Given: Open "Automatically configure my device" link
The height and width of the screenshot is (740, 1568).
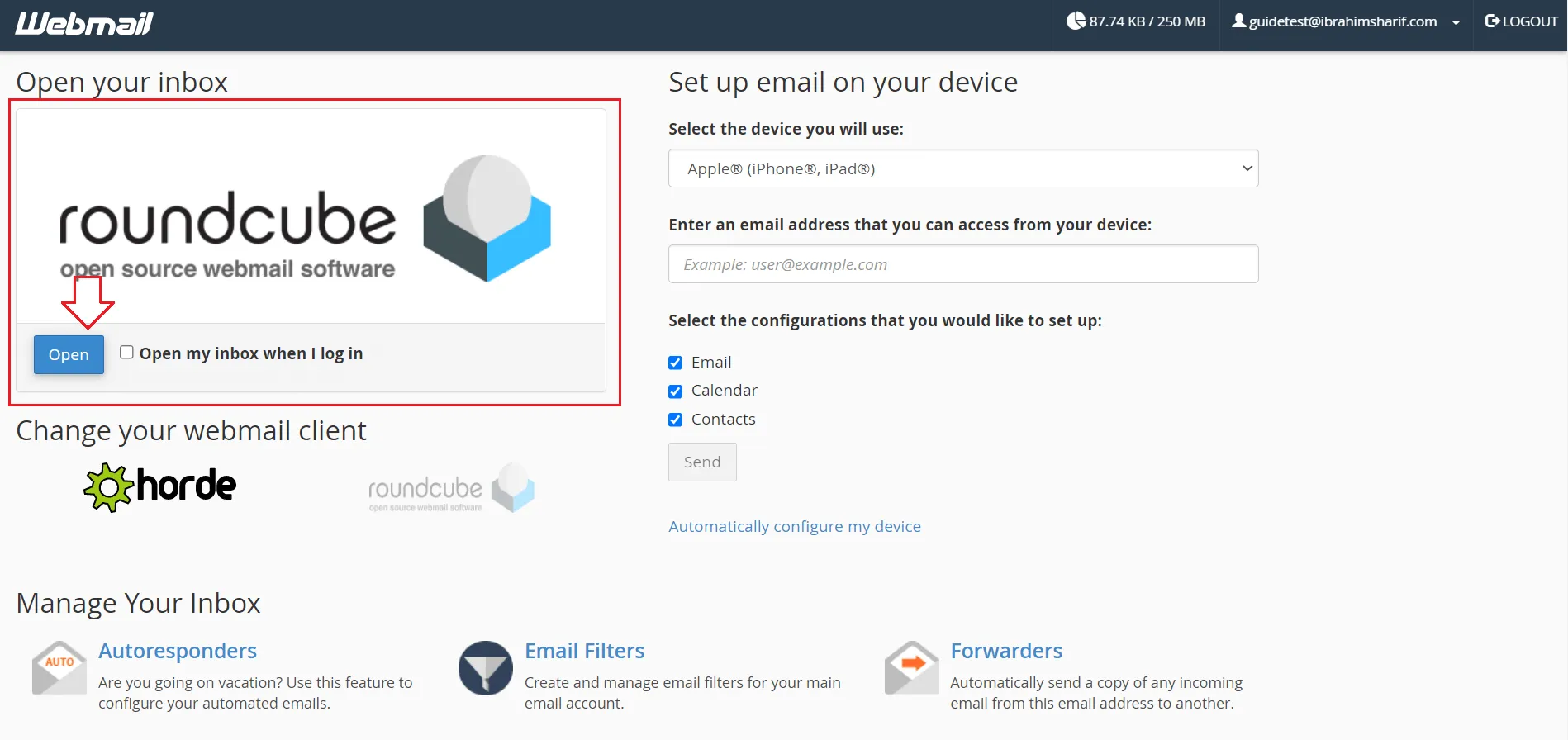Looking at the screenshot, I should tap(795, 526).
